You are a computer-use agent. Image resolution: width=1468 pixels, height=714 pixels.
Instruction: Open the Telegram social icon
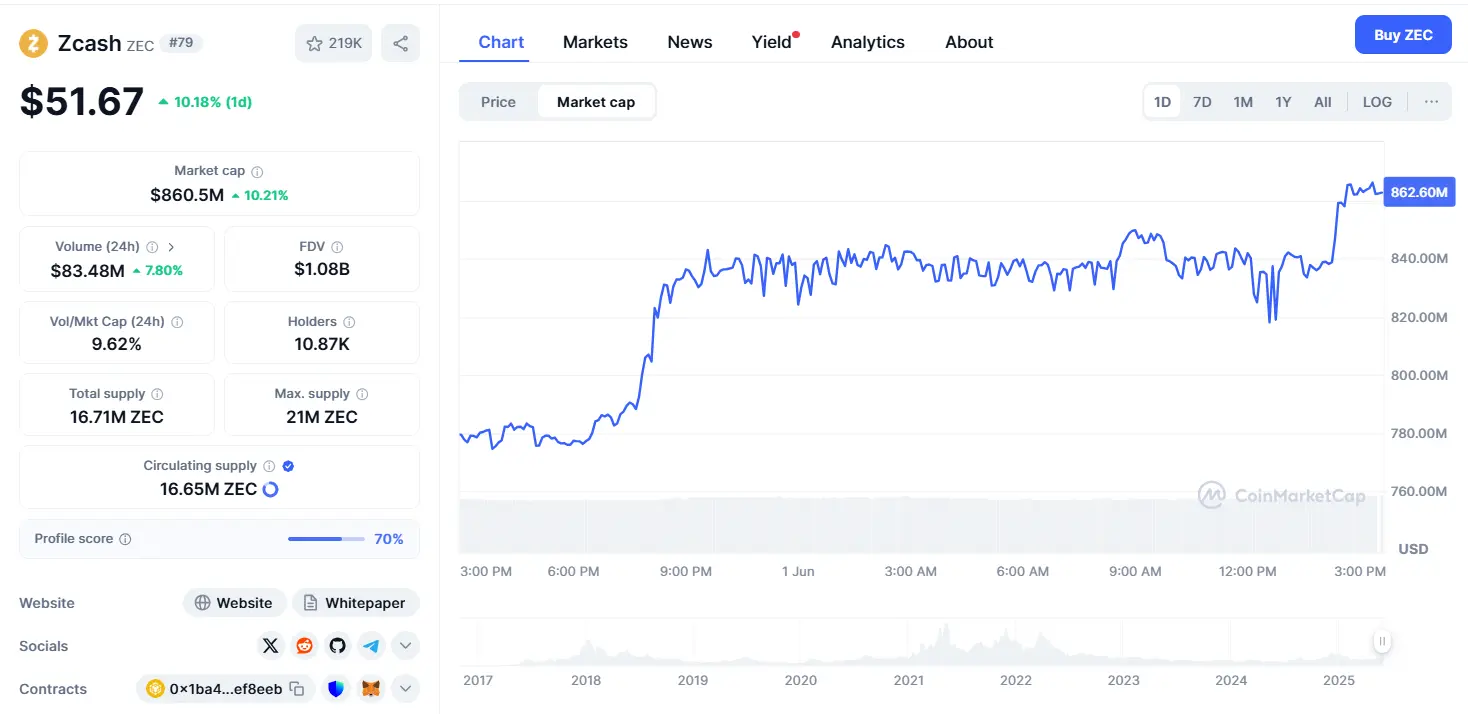[x=371, y=646]
